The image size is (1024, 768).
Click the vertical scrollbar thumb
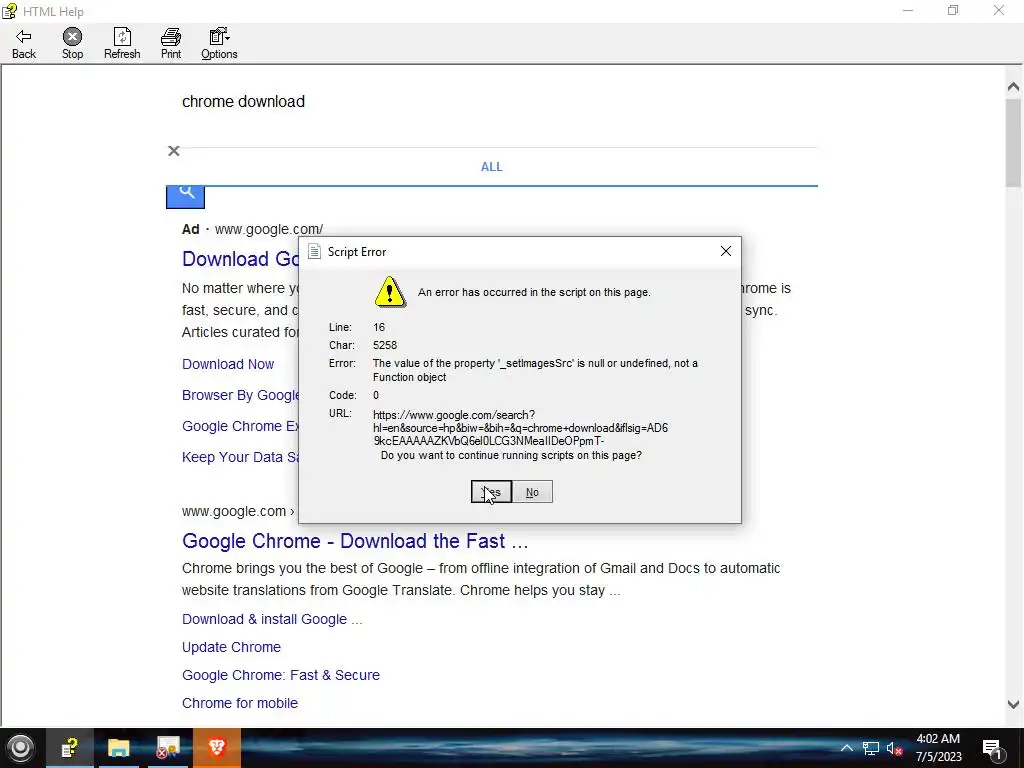[x=1013, y=142]
